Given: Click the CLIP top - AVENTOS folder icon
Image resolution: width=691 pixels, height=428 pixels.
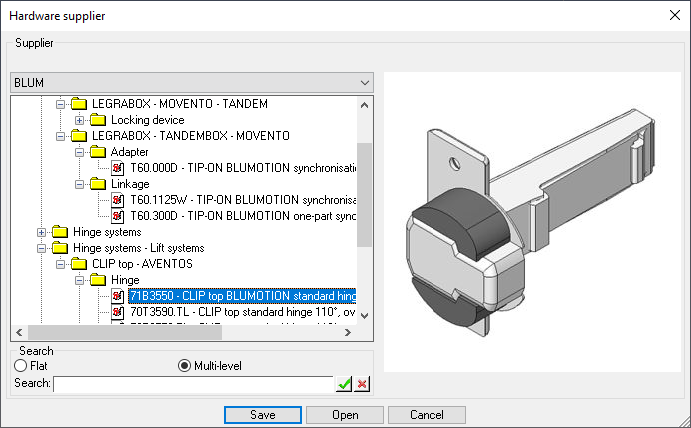Looking at the screenshot, I should [79, 264].
